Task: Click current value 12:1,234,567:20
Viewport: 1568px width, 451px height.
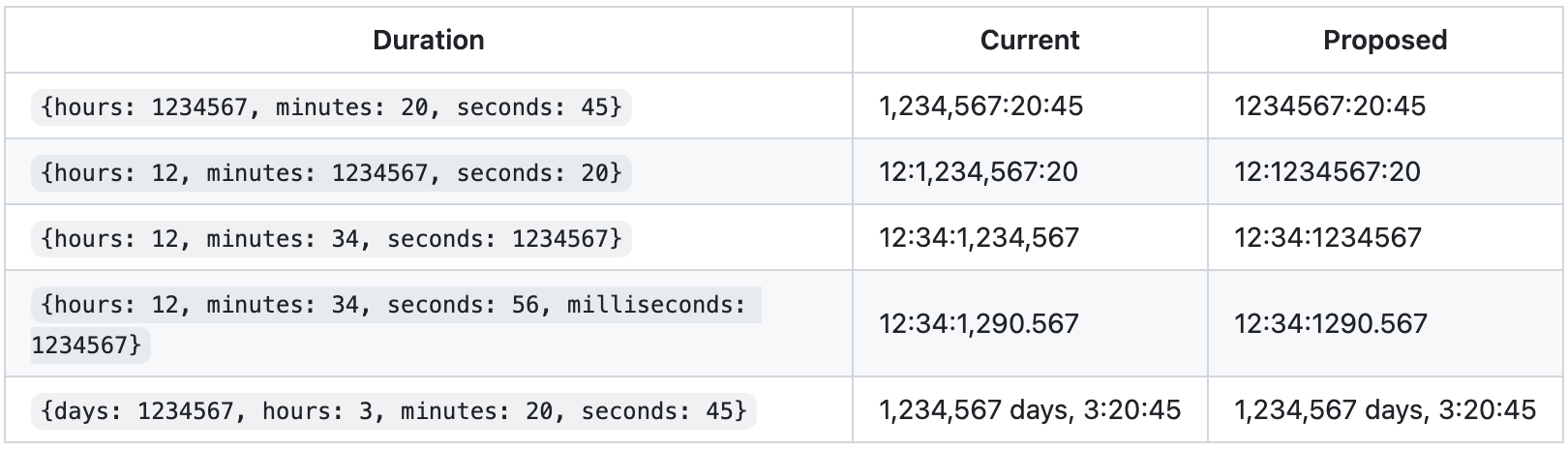Action: point(978,172)
